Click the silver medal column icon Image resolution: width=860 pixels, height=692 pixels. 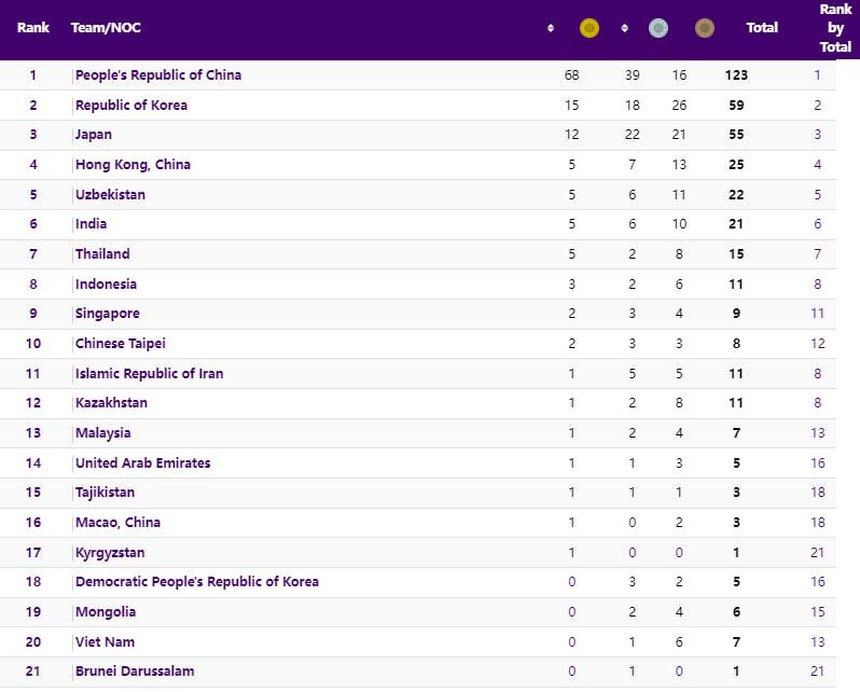pos(658,28)
